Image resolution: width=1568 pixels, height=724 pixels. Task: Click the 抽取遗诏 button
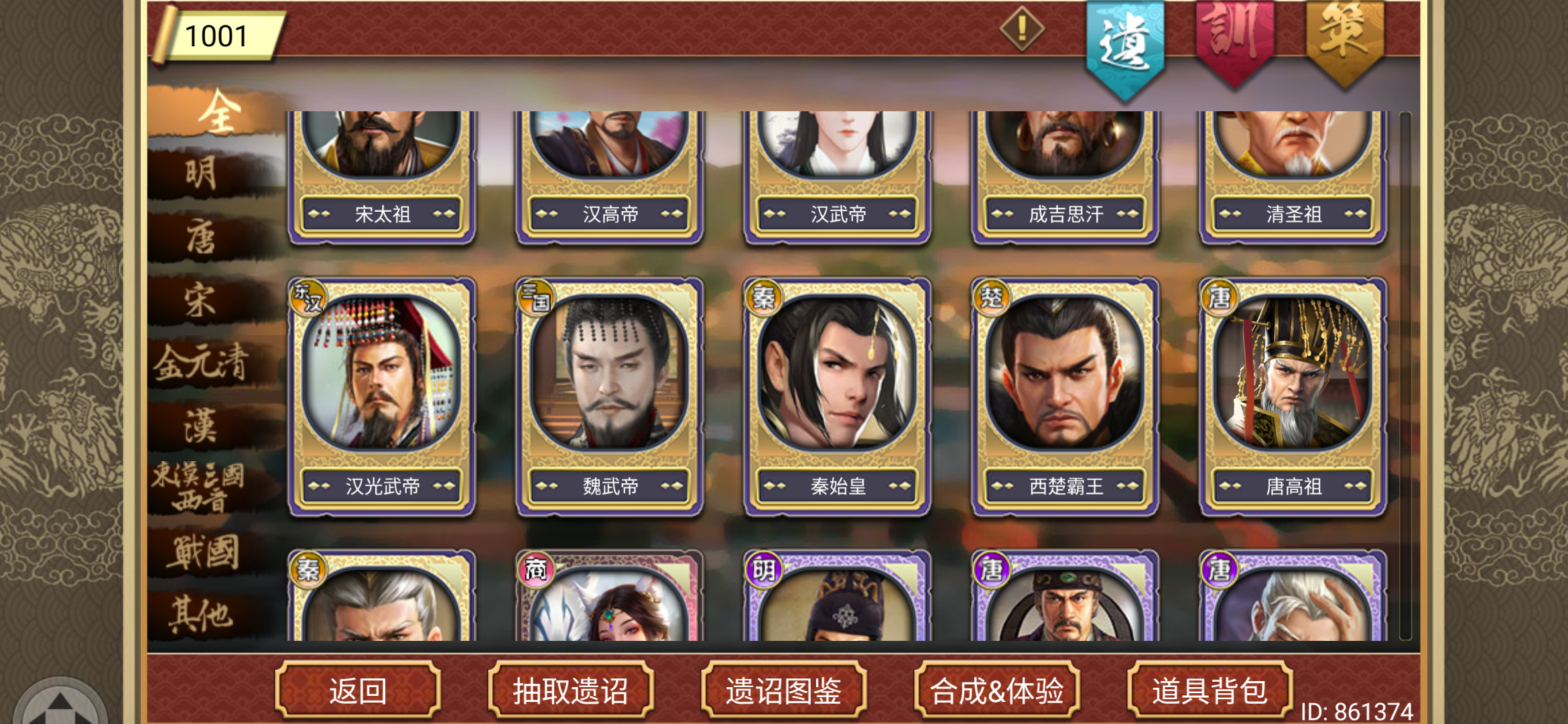(x=571, y=690)
